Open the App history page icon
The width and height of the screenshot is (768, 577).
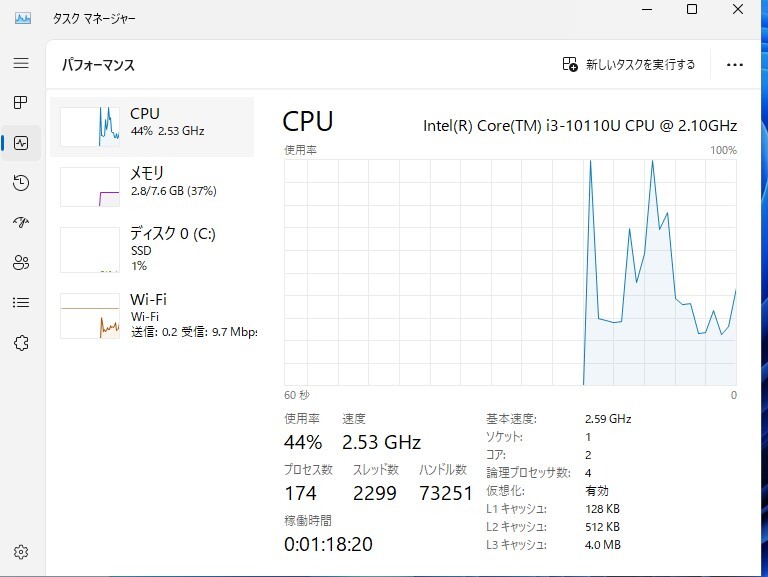[21, 183]
